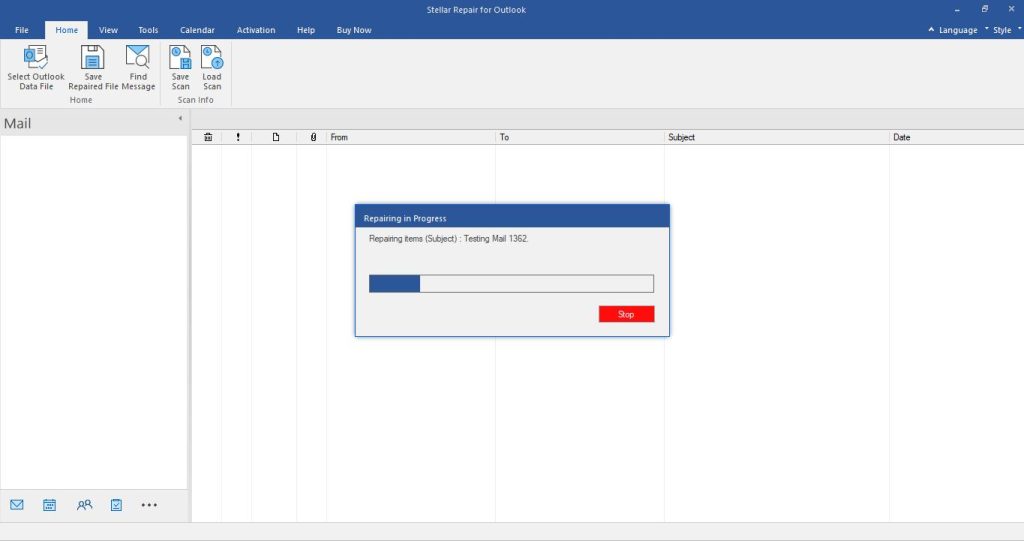This screenshot has width=1024, height=541.
Task: Sort by Subject column header
Action: 776,137
